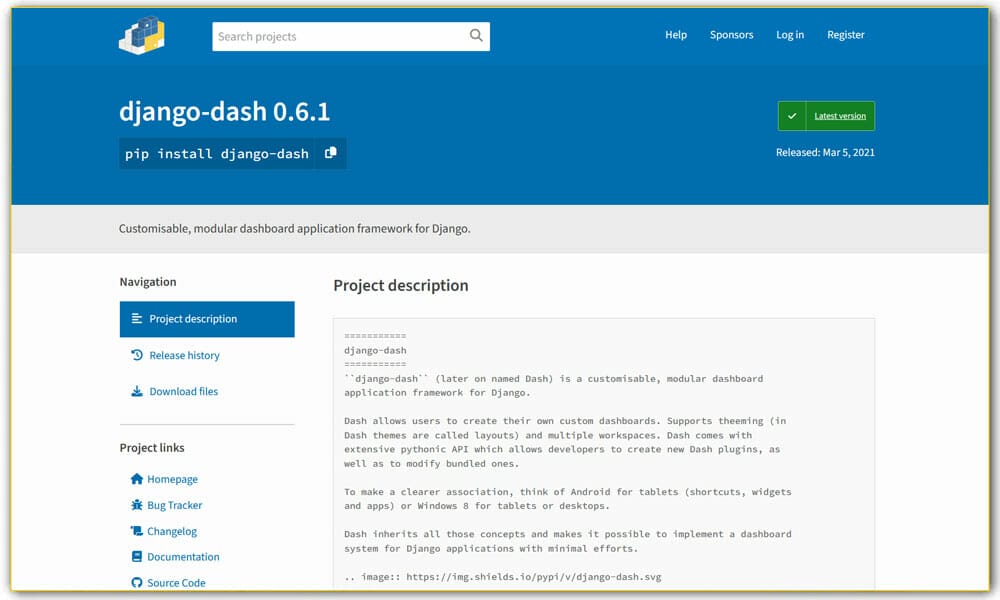Click the Source Code icon
1000x600 pixels.
(x=137, y=582)
